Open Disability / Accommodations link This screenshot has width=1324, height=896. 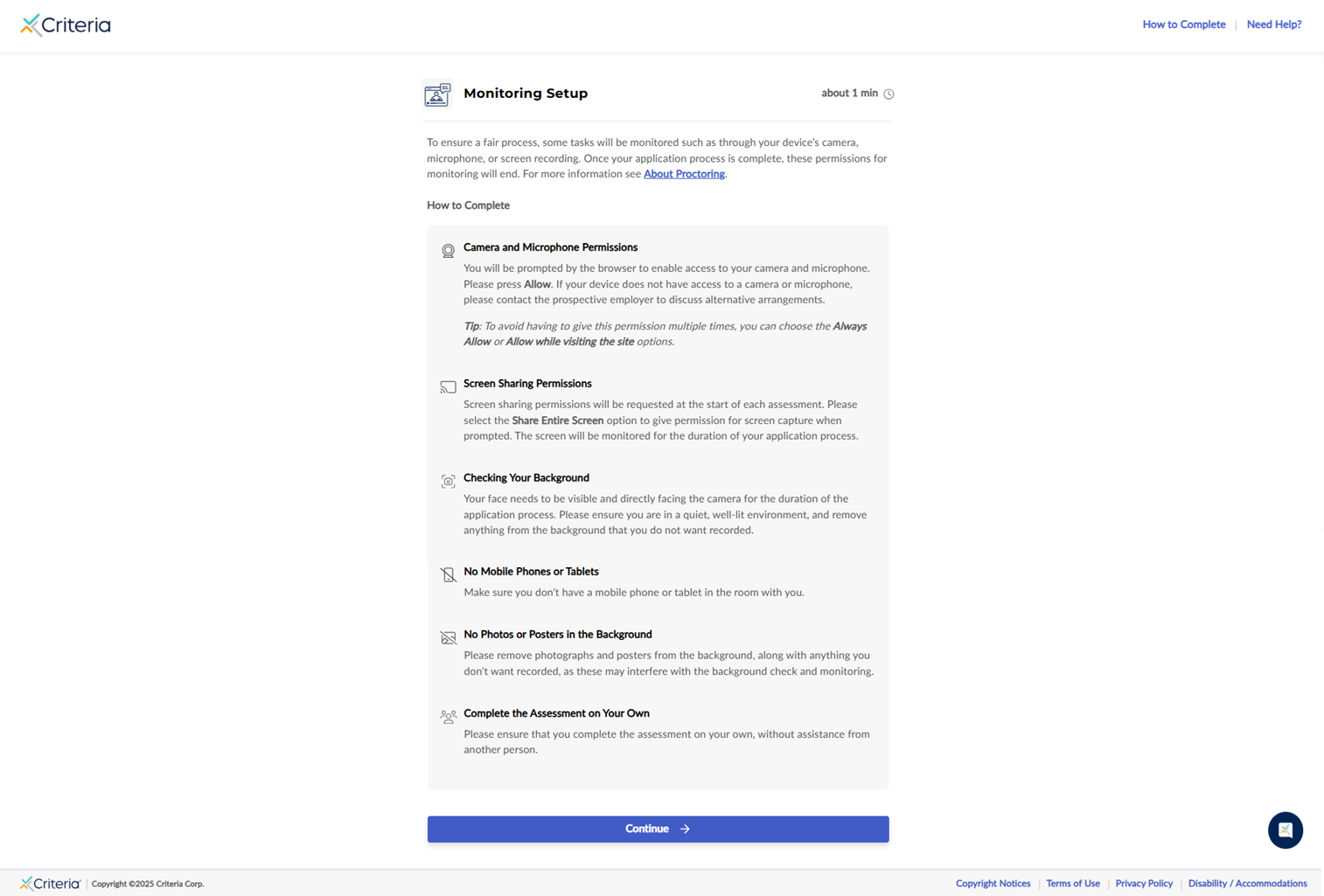click(x=1247, y=883)
